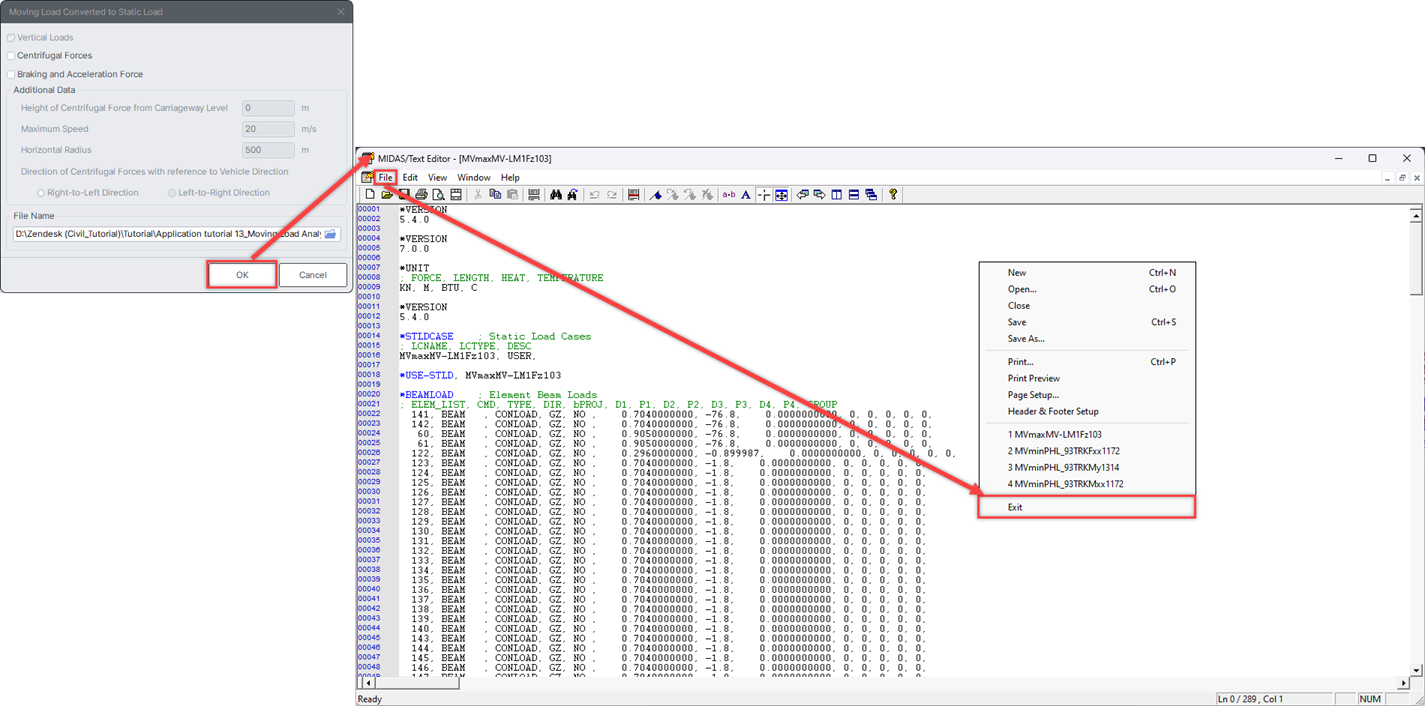Select the Right-to-Left Direction radio button
The width and height of the screenshot is (1425, 706).
click(x=41, y=193)
